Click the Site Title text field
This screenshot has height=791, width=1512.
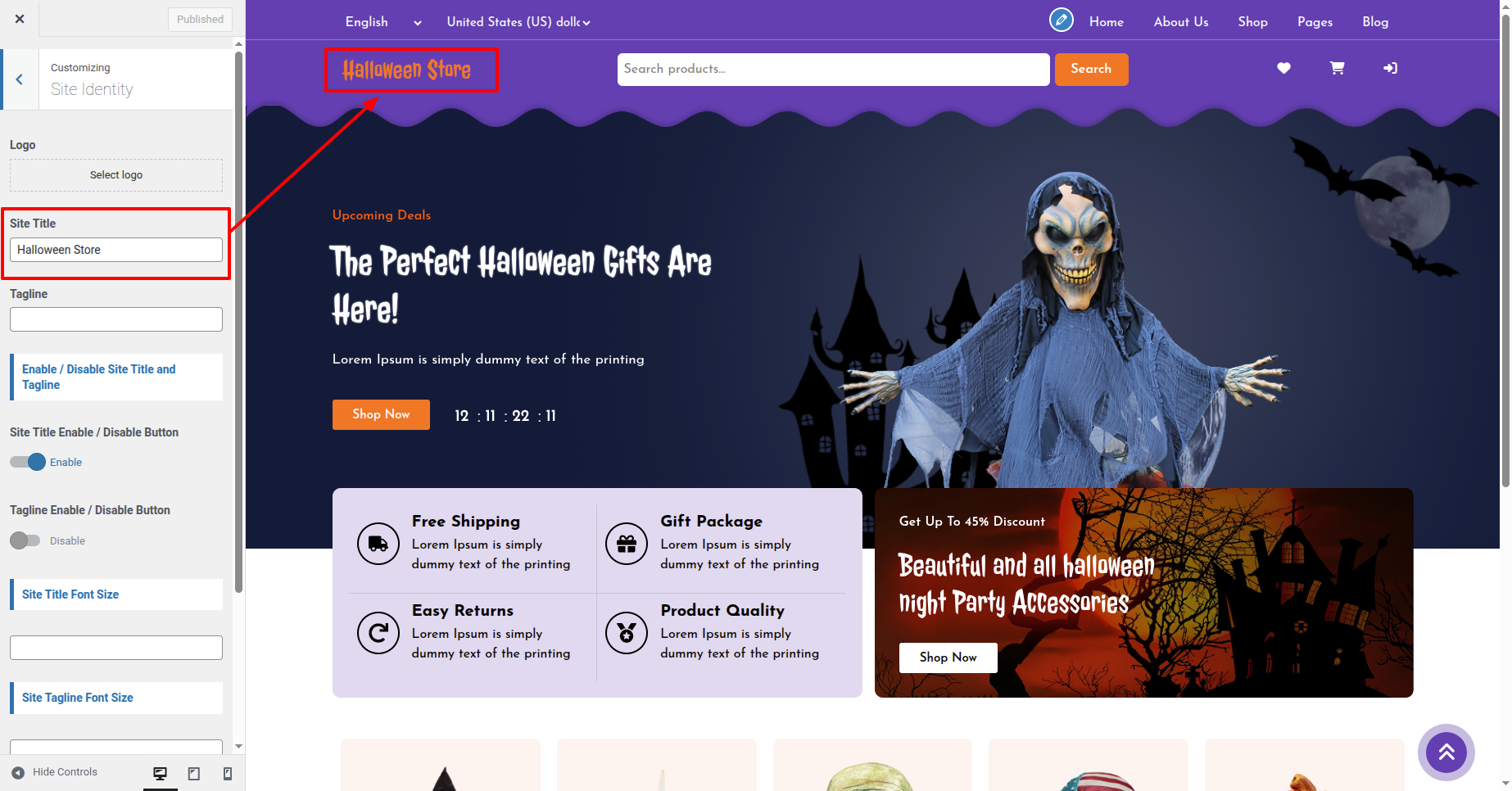[116, 250]
